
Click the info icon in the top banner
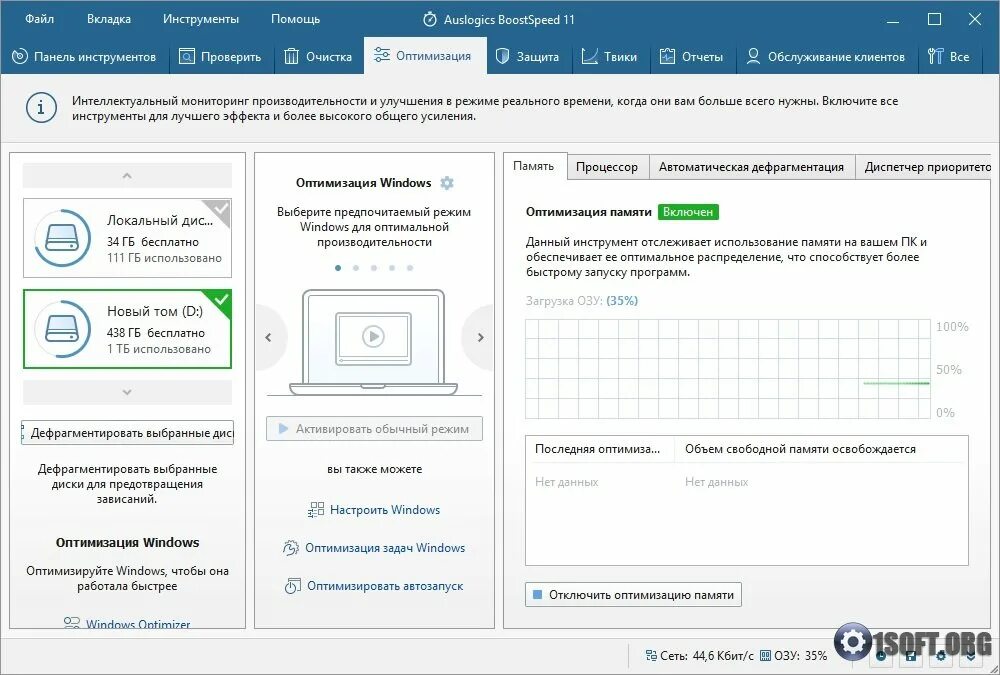[41, 108]
